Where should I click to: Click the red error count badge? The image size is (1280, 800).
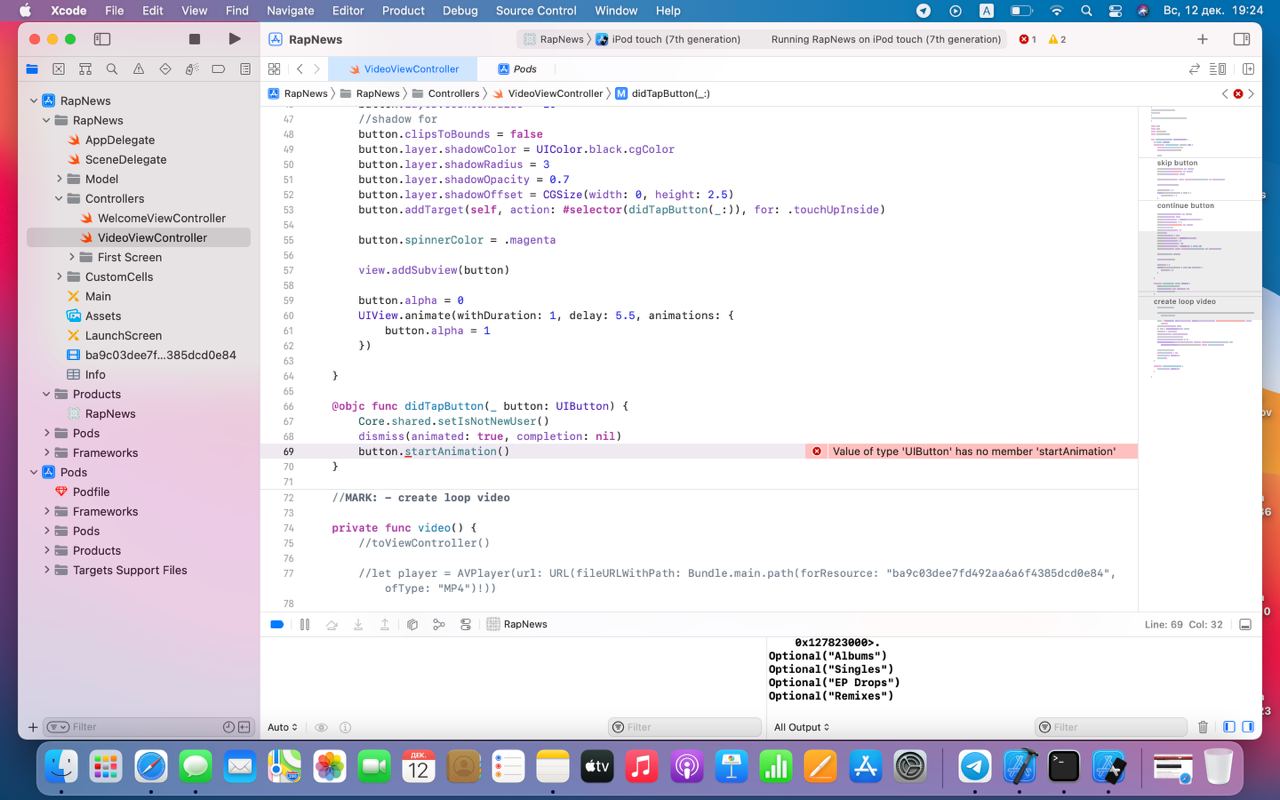(x=1027, y=39)
